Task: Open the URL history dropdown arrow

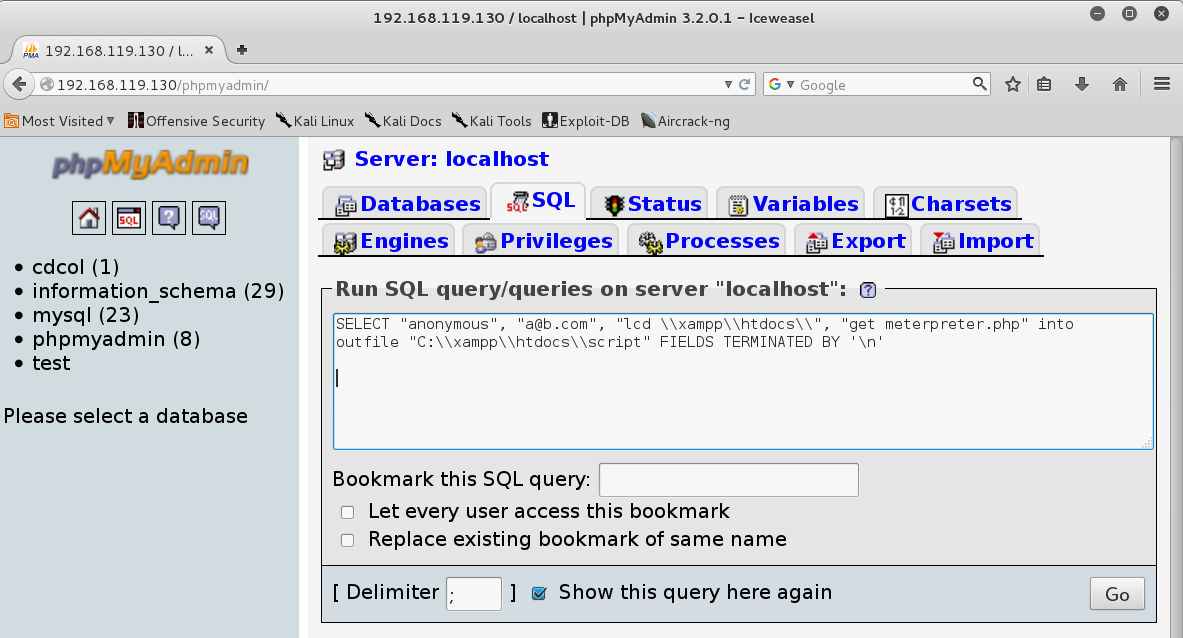Action: 728,84
